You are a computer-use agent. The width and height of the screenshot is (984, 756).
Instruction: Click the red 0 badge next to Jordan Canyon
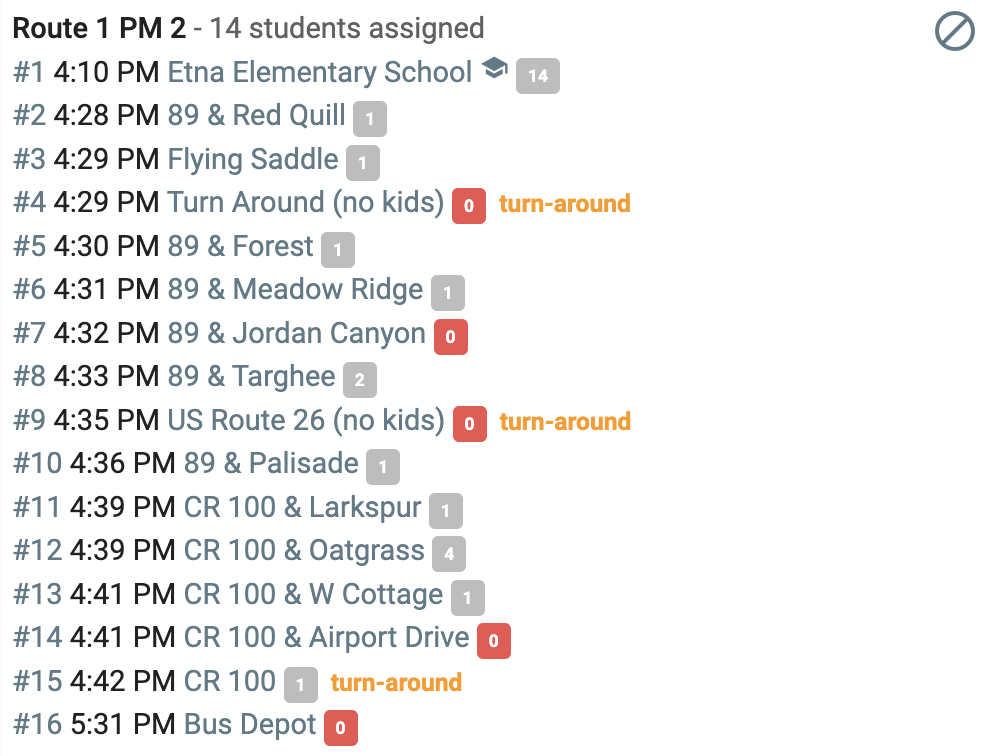point(451,337)
